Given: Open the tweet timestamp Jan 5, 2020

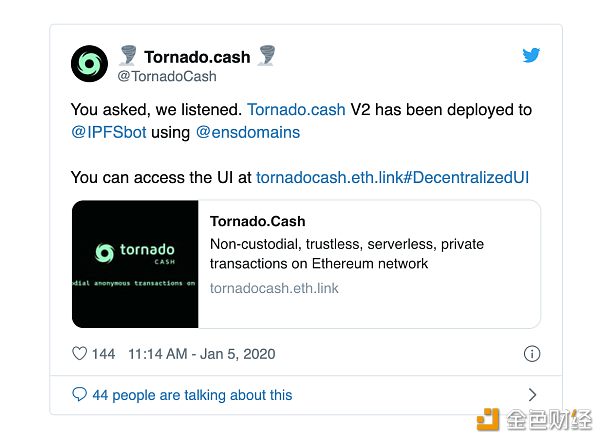Looking at the screenshot, I should pyautogui.click(x=202, y=354).
